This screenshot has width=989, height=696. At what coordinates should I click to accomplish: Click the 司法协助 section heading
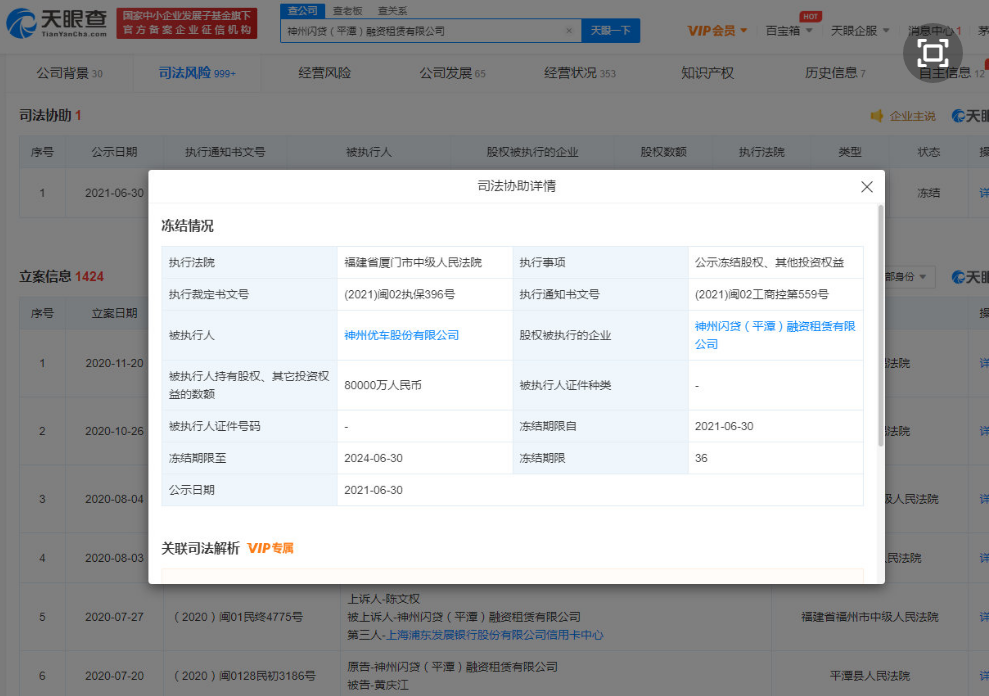pos(50,115)
